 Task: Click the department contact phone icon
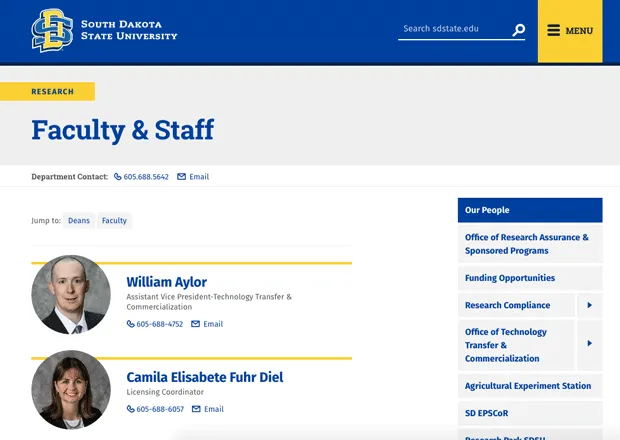(117, 176)
